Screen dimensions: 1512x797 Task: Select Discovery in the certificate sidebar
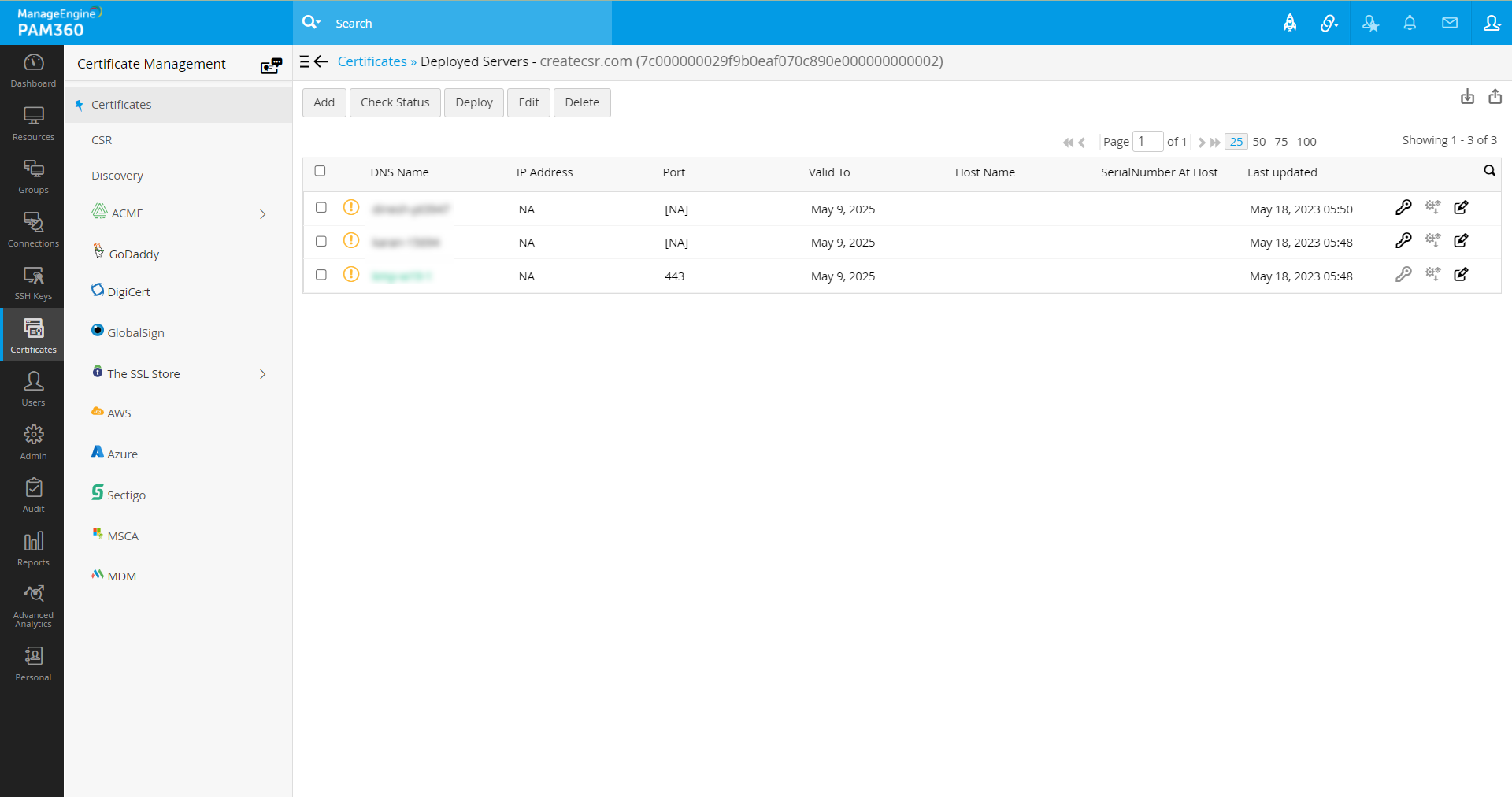click(x=117, y=175)
